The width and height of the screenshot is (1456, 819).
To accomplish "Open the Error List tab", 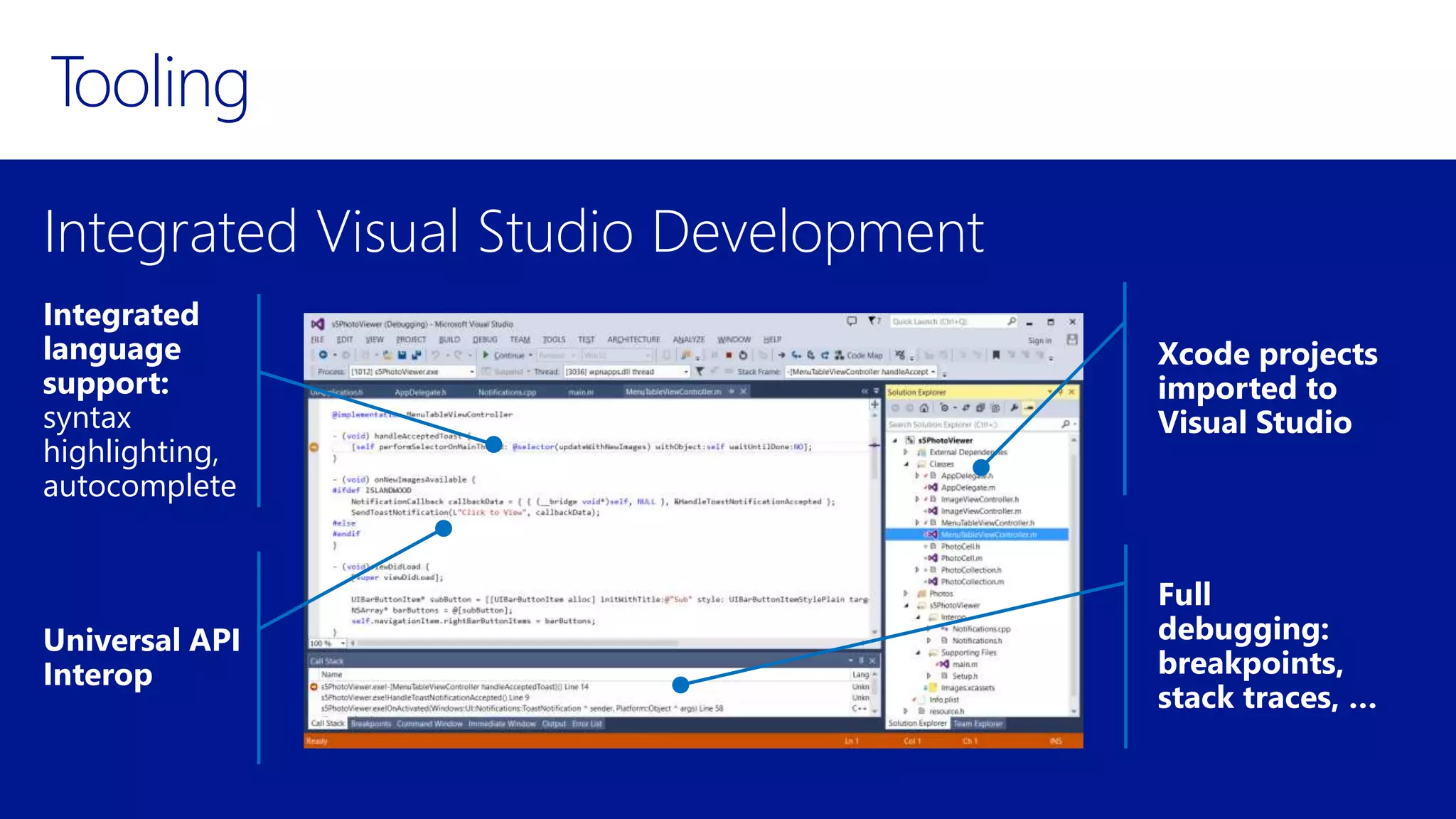I will click(587, 724).
